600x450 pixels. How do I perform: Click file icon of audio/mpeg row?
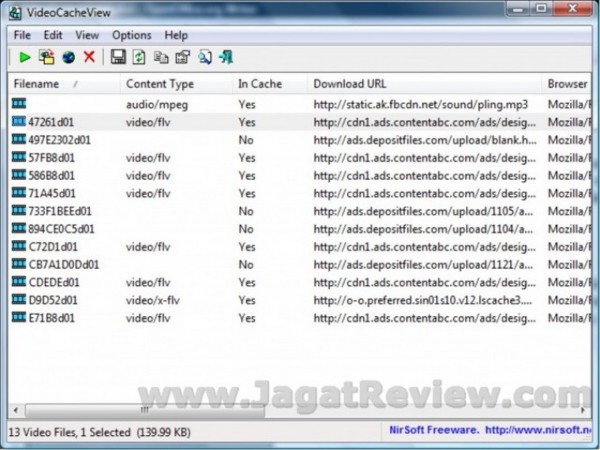19,103
